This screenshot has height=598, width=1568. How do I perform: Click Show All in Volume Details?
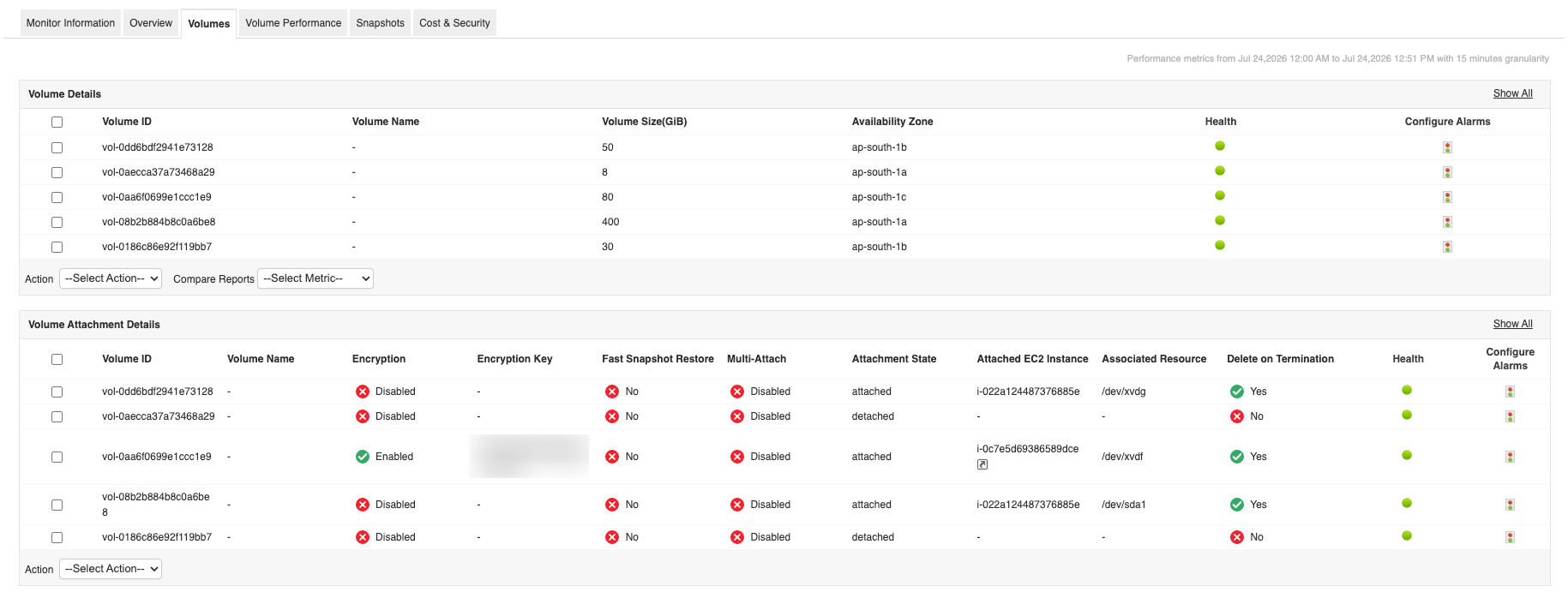1512,93
